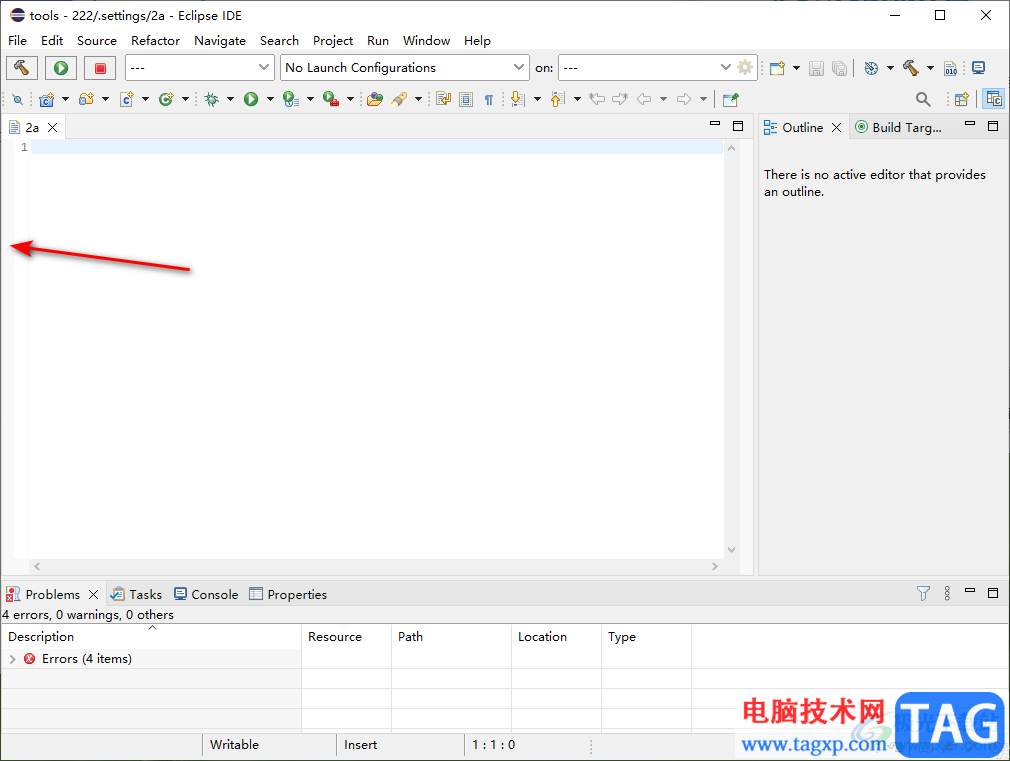The height and width of the screenshot is (761, 1010).
Task: Toggle Mark Occurrences icon
Action: pos(443,99)
